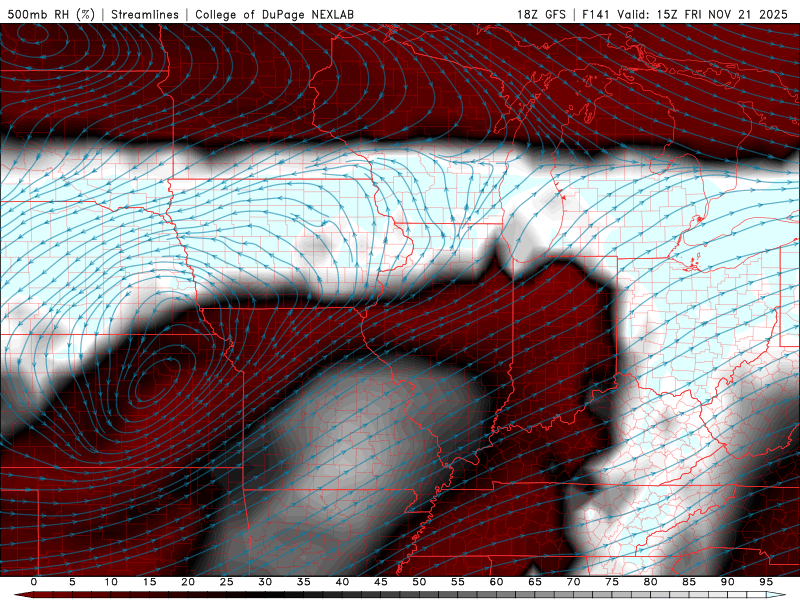The height and width of the screenshot is (600, 800).
Task: Click the '0' colorbar scale value
Action: pyautogui.click(x=34, y=582)
